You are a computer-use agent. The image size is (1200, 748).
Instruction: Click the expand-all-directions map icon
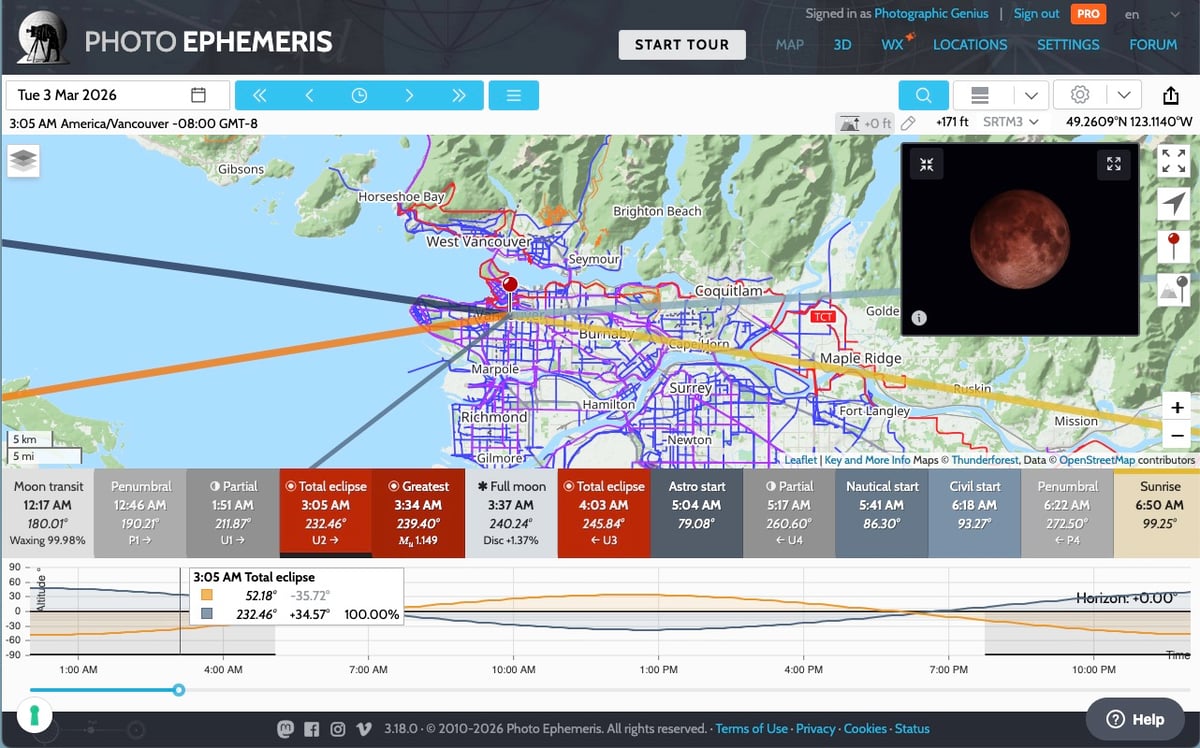pyautogui.click(x=1173, y=159)
